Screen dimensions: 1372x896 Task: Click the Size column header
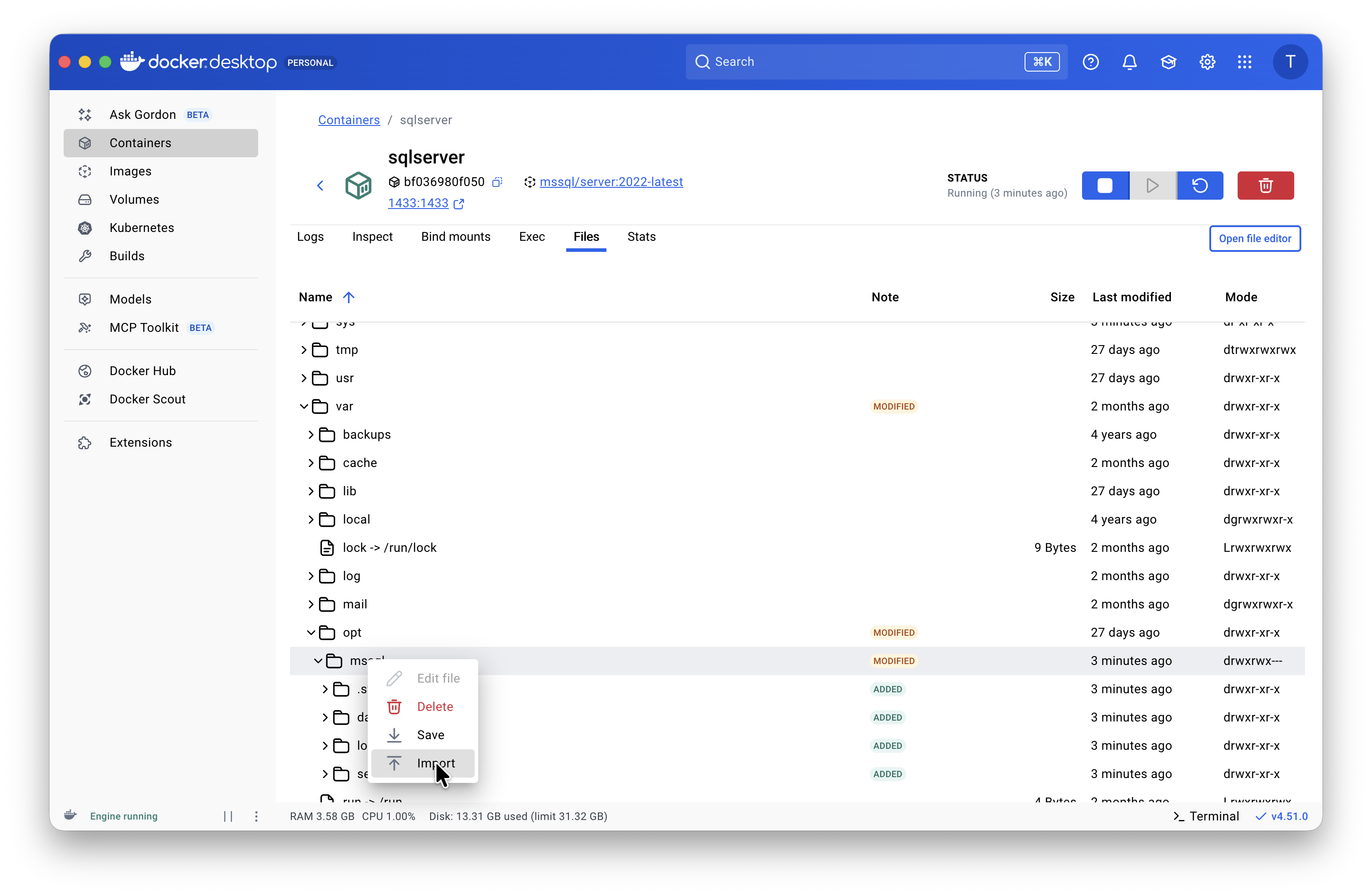[x=1062, y=297]
